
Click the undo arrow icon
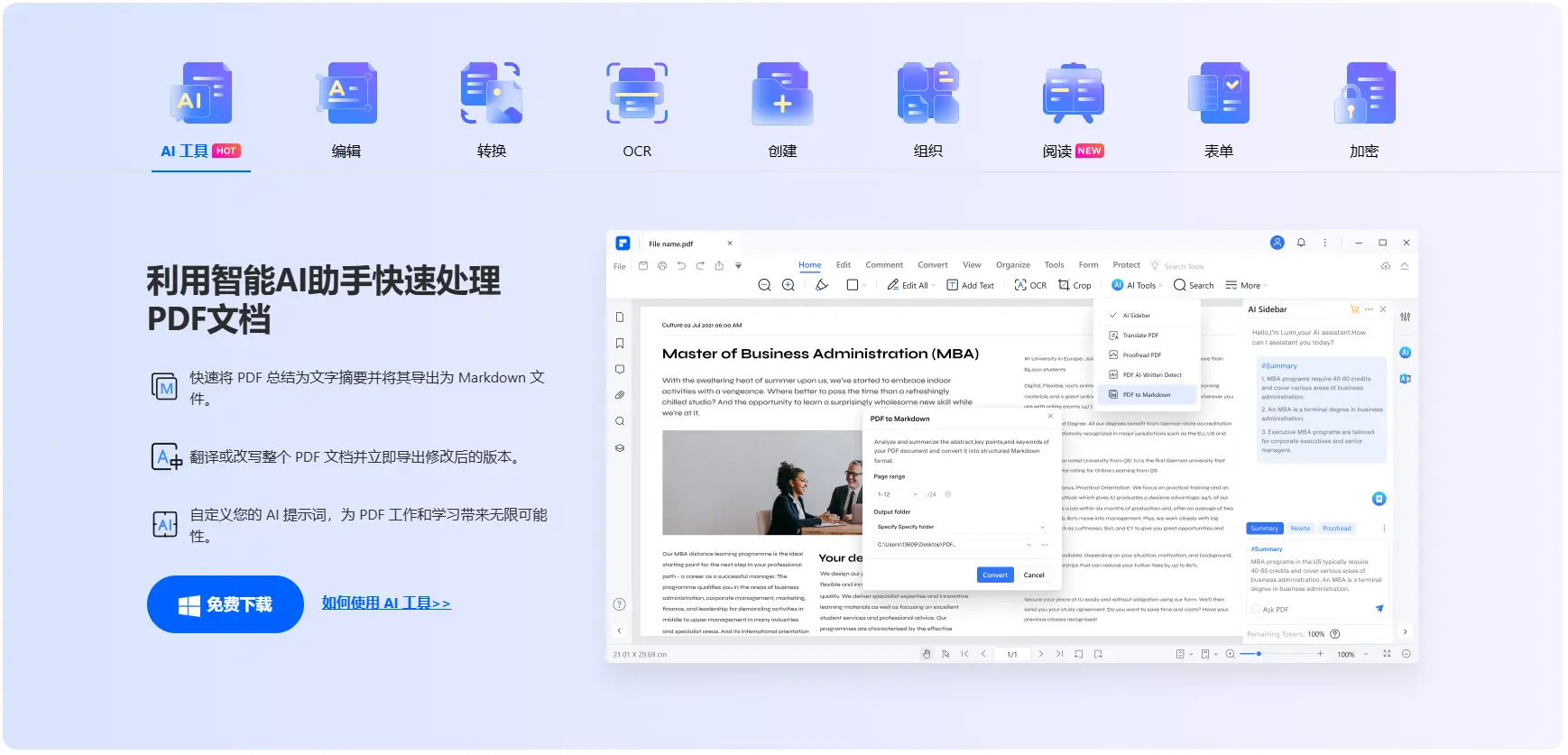tap(681, 266)
